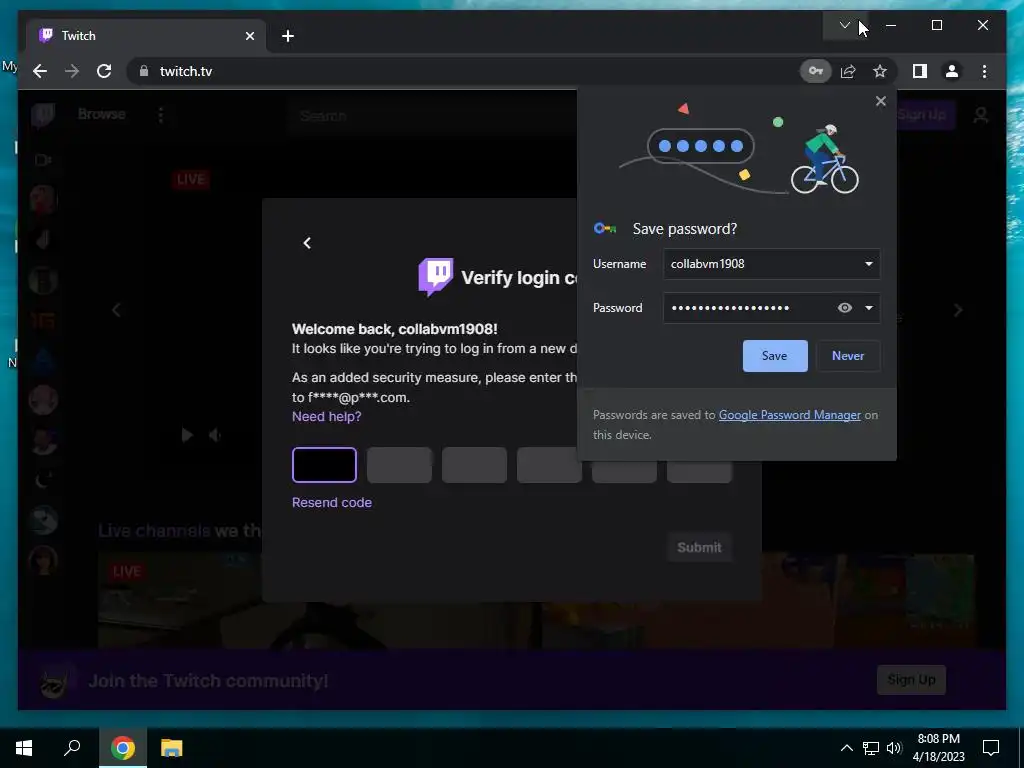Open the tab search chevron

pyautogui.click(x=844, y=25)
